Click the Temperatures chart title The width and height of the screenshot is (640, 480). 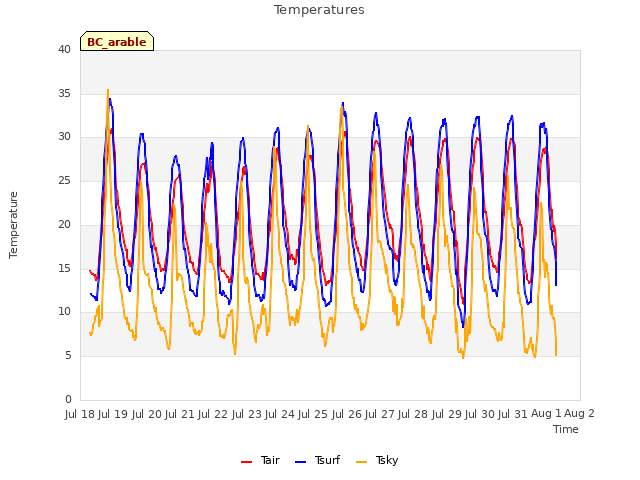pos(319,10)
